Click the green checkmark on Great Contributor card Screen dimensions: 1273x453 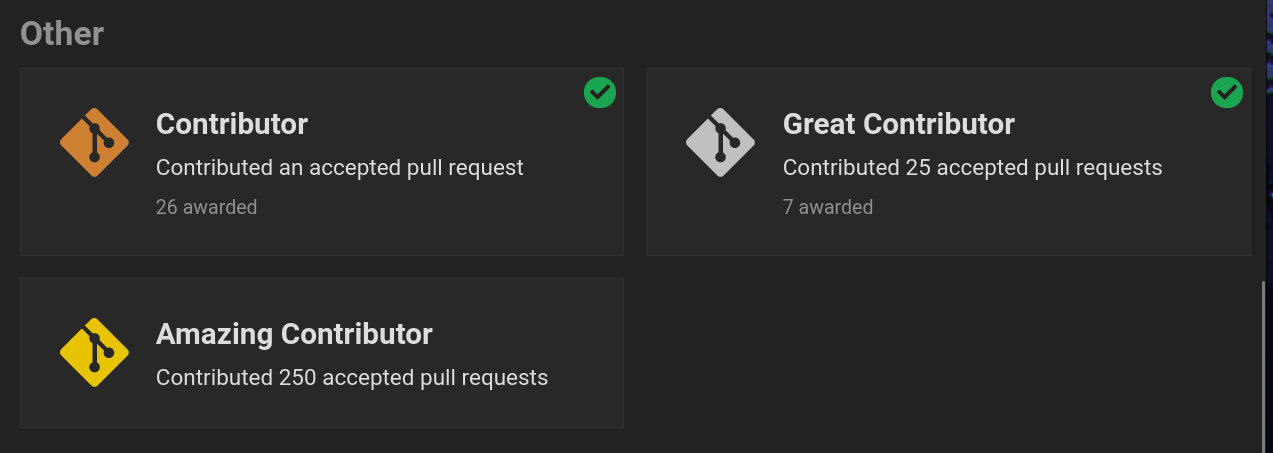pos(1227,93)
